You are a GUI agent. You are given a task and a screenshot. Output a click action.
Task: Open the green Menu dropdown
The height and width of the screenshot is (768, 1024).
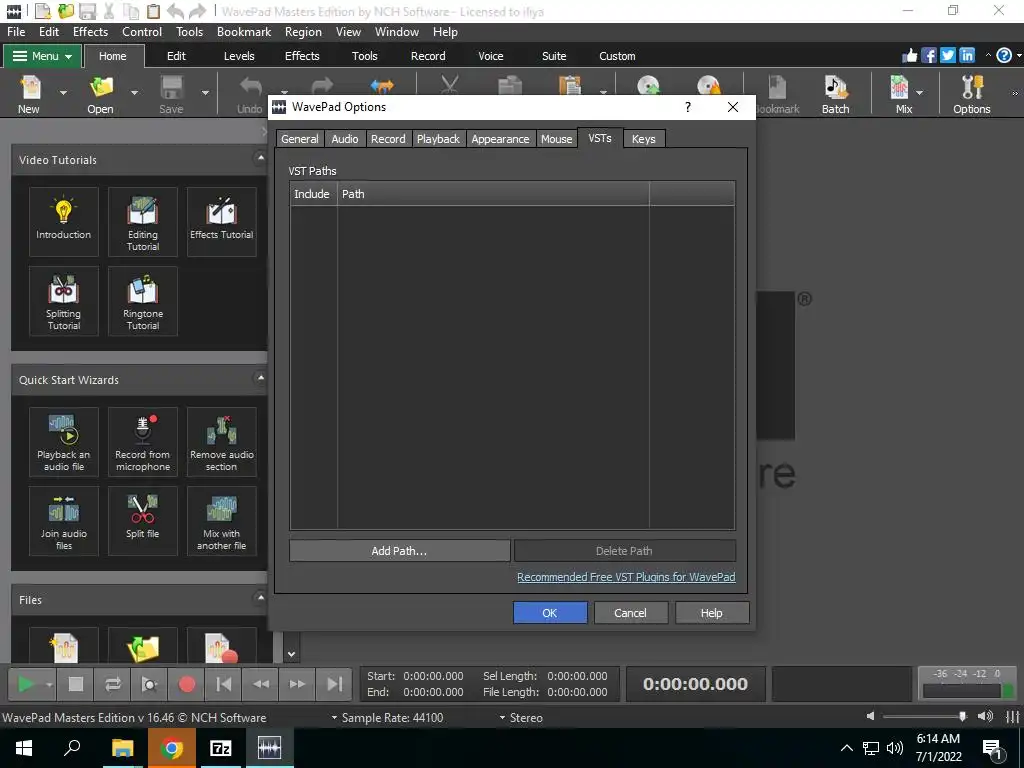pos(42,56)
